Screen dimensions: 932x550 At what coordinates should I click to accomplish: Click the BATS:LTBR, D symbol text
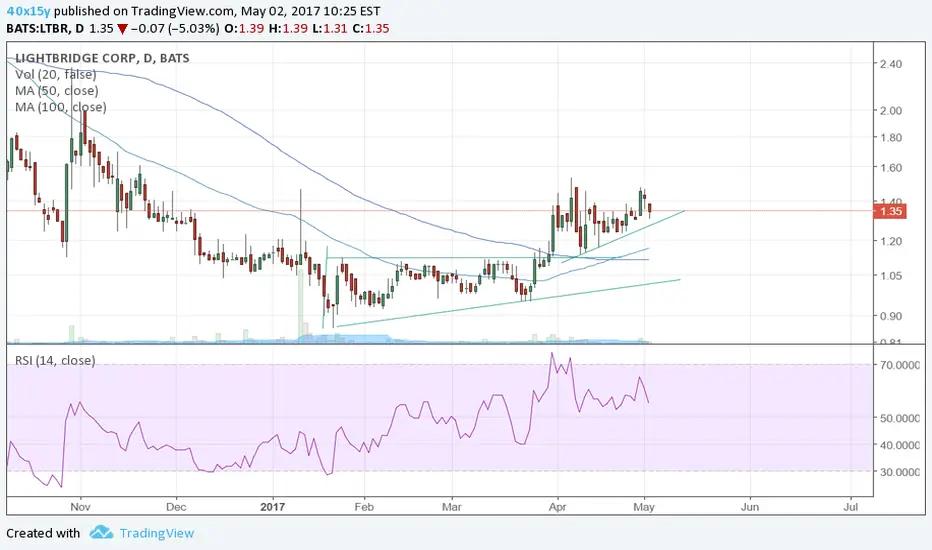(45, 28)
